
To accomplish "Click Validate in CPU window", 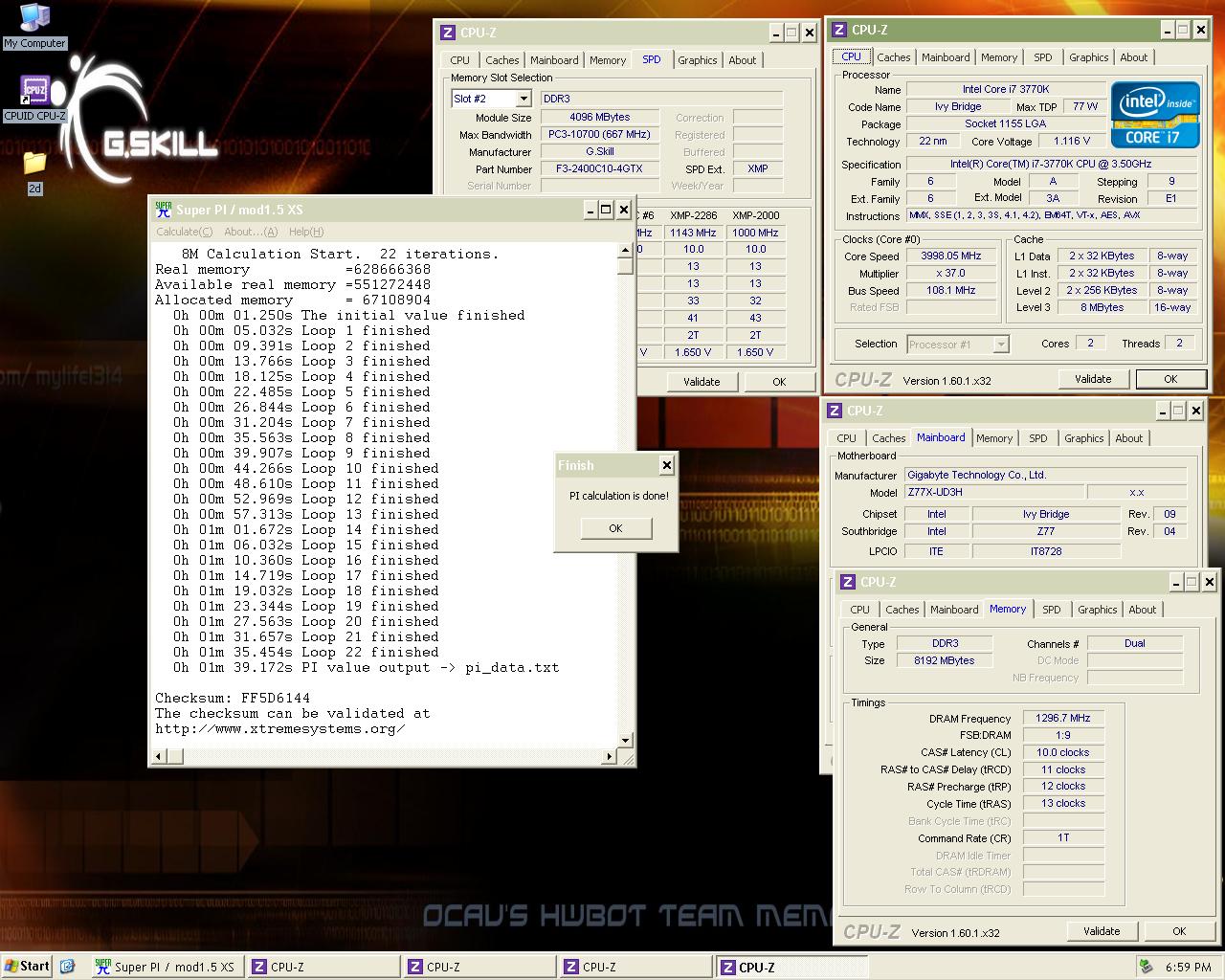I will point(1093,379).
